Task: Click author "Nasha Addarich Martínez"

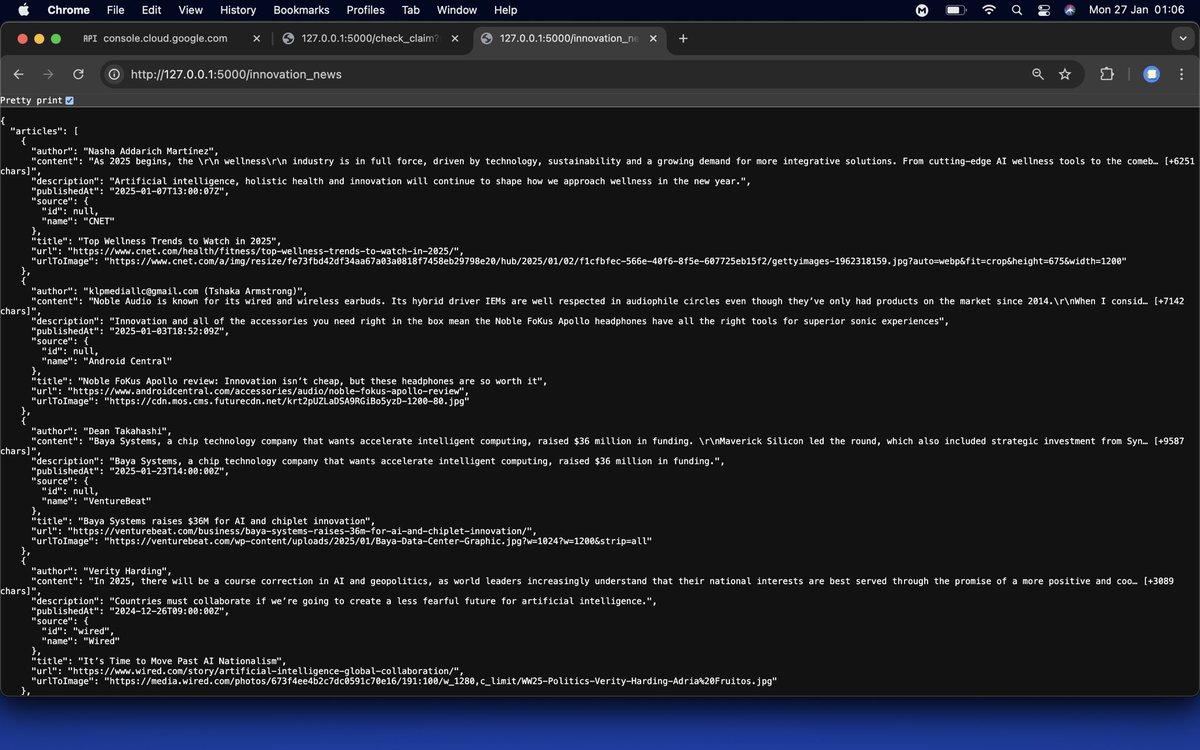Action: coord(150,151)
